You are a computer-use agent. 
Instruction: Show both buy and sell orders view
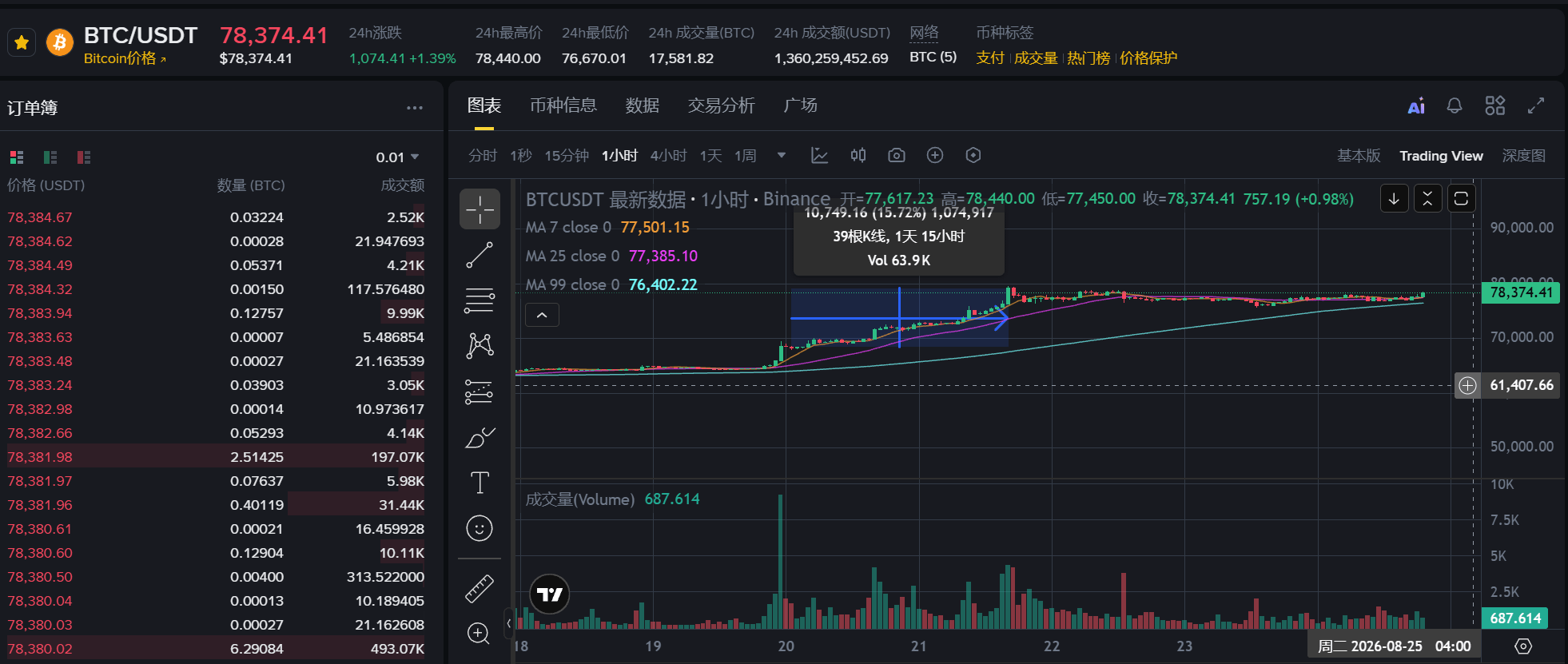17,157
